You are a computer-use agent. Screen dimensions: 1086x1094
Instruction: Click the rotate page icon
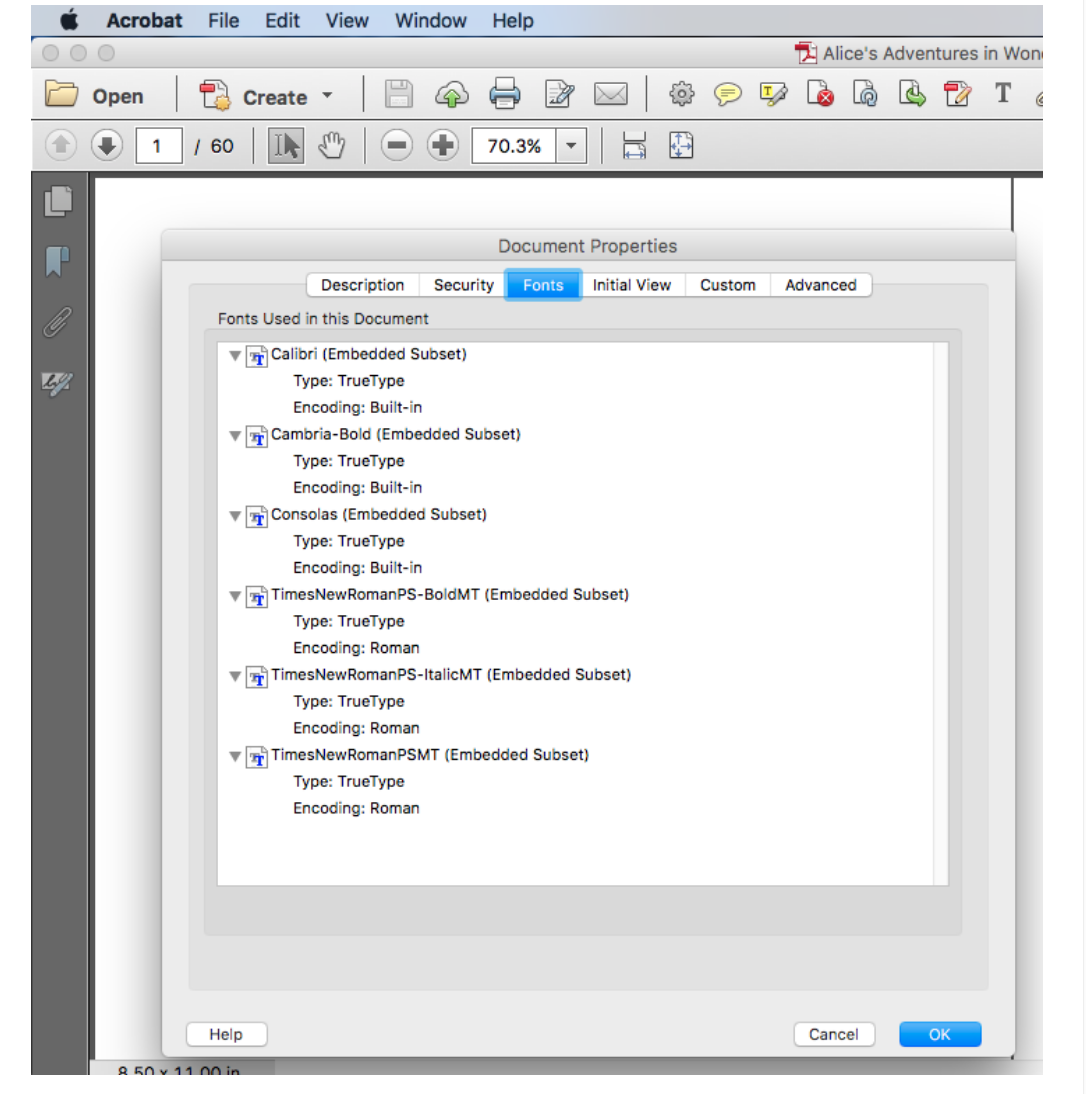tap(866, 93)
